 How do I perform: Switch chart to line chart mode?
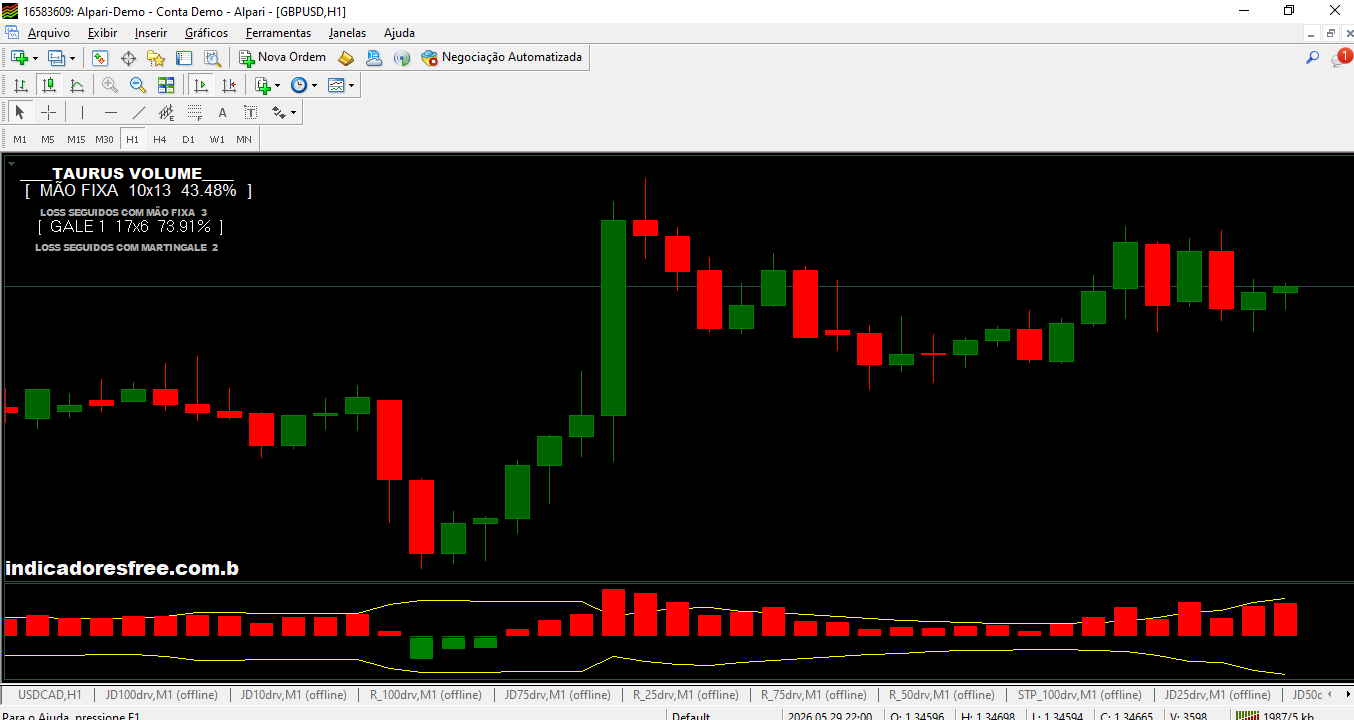76,86
